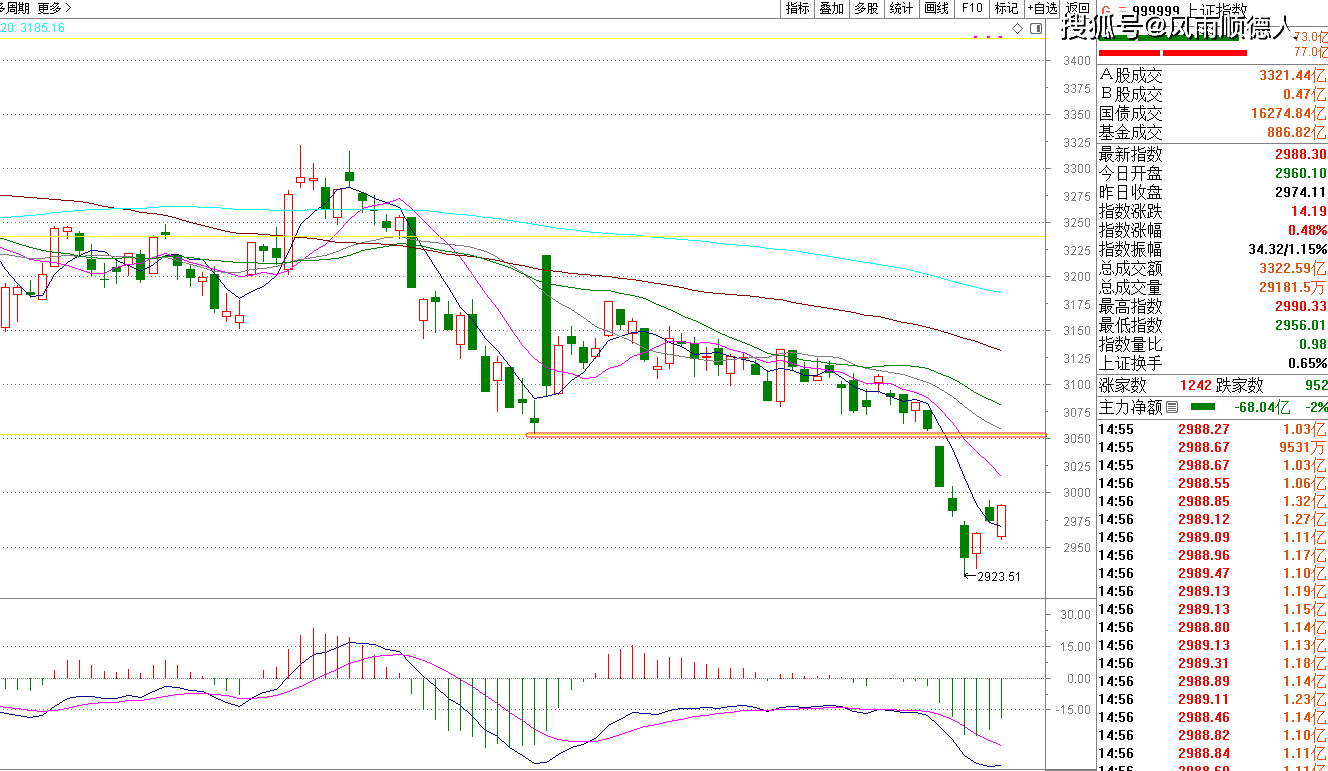Screen dimensions: 1328x771
Task: Select the orange horizontal support line
Action: (785, 435)
